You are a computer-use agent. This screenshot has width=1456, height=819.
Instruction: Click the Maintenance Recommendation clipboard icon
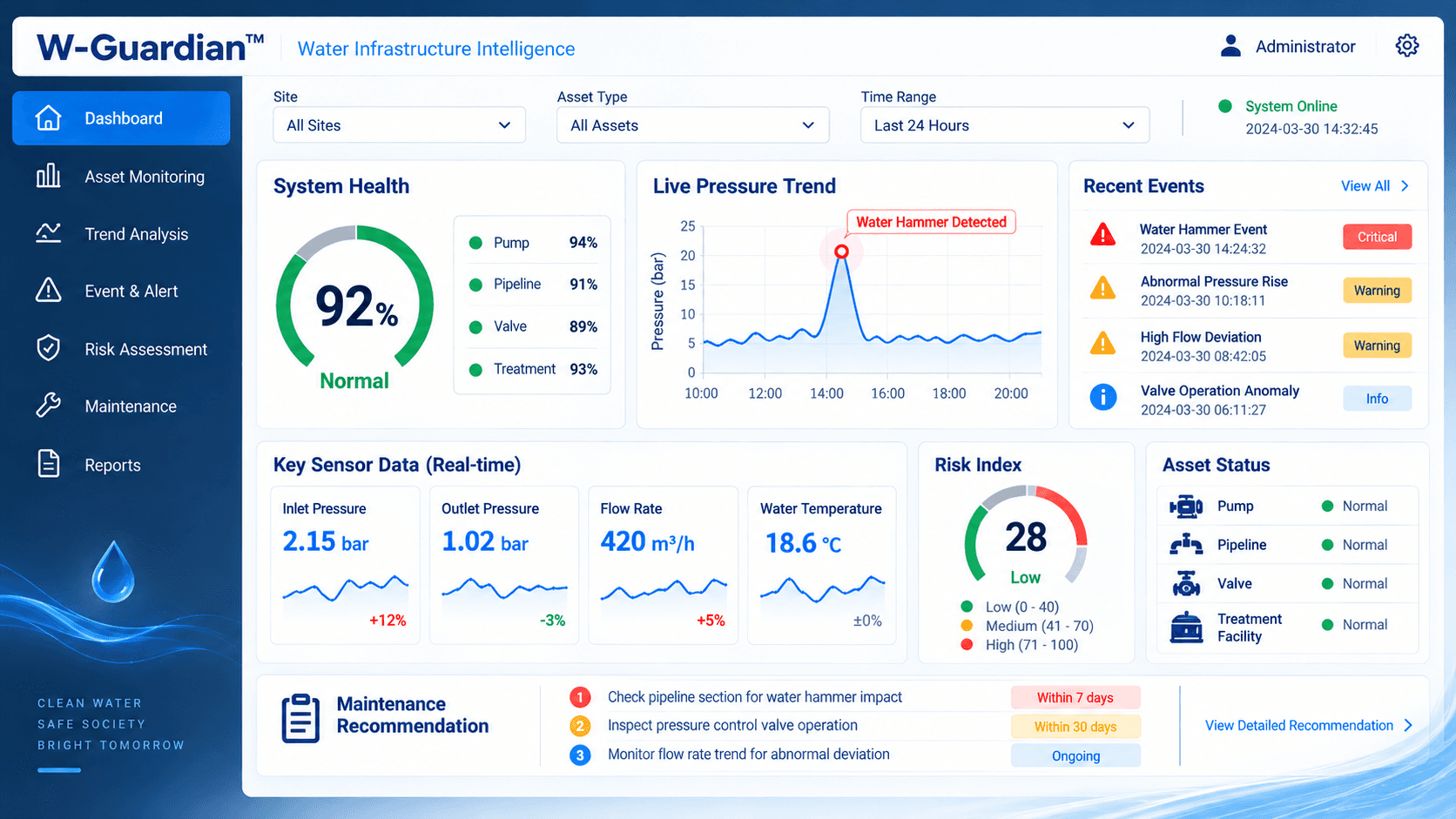tap(300, 718)
